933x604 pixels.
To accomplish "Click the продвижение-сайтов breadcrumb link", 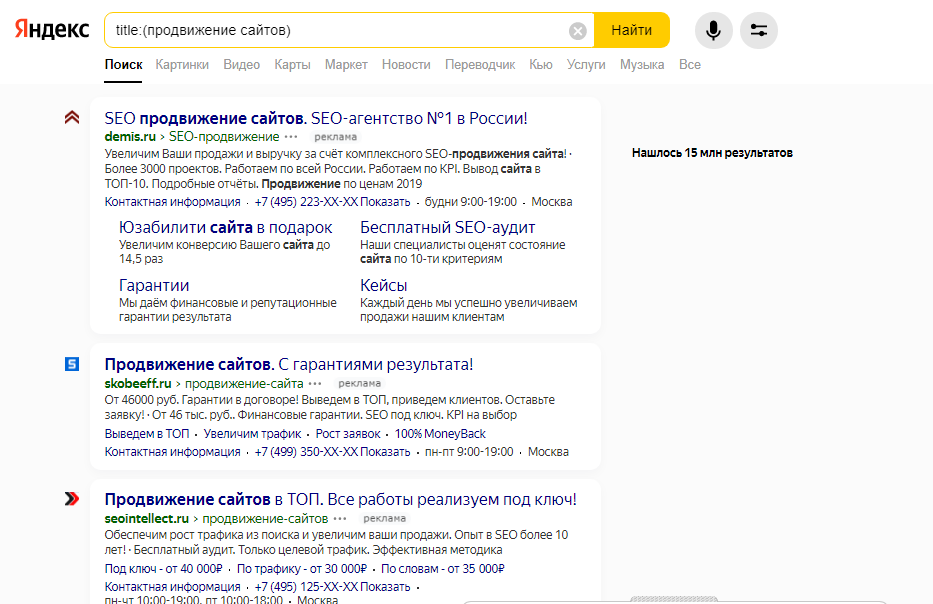I will pyautogui.click(x=265, y=519).
